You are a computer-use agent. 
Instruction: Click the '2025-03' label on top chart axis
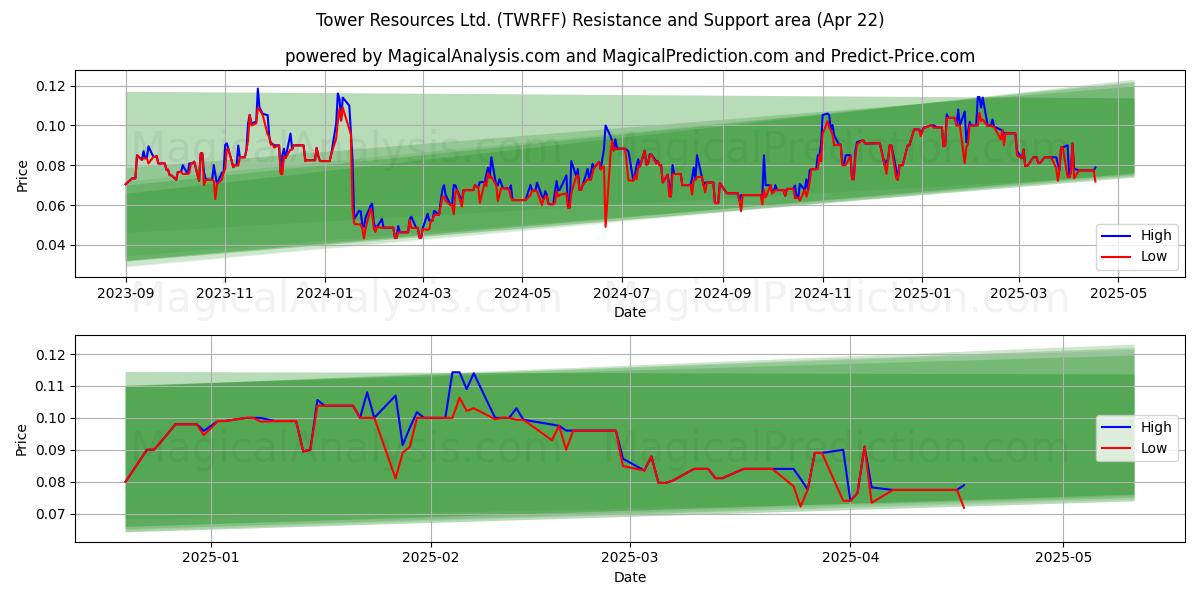point(1018,294)
